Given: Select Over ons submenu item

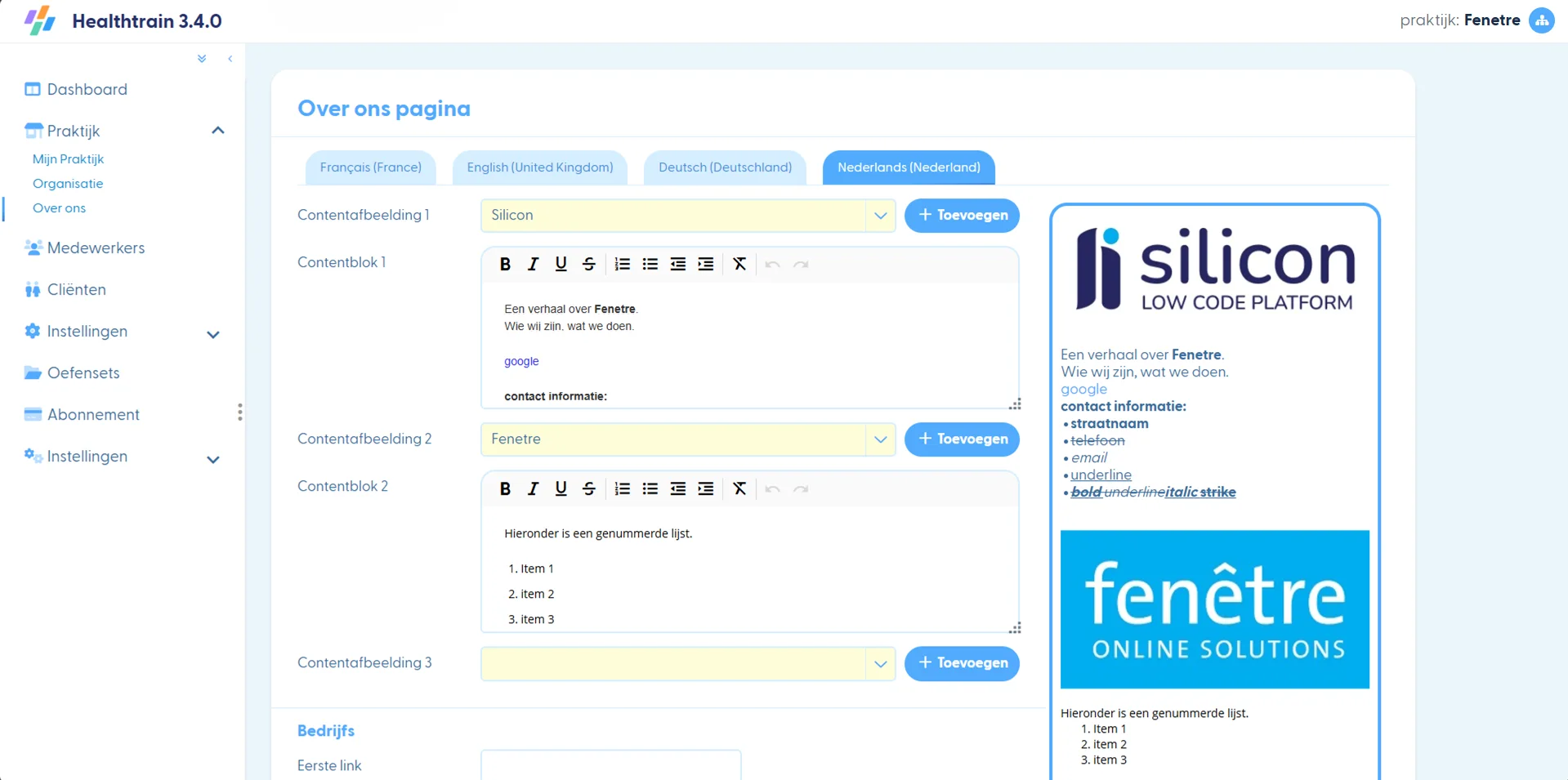Looking at the screenshot, I should 59,208.
